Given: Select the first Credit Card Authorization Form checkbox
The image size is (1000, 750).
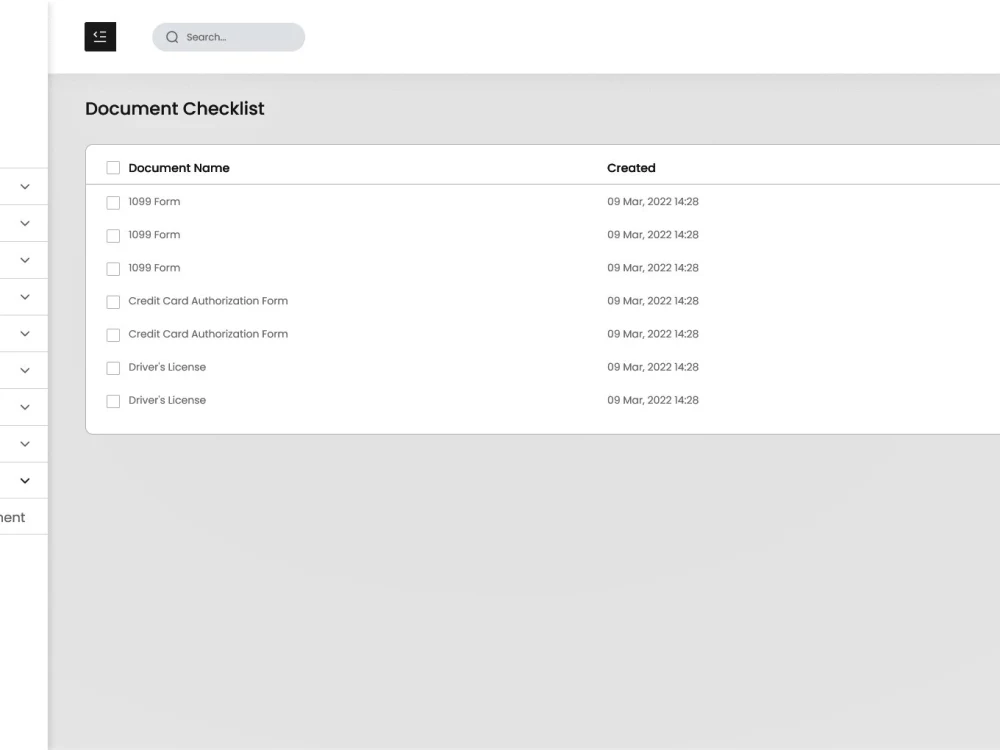Looking at the screenshot, I should tap(113, 302).
